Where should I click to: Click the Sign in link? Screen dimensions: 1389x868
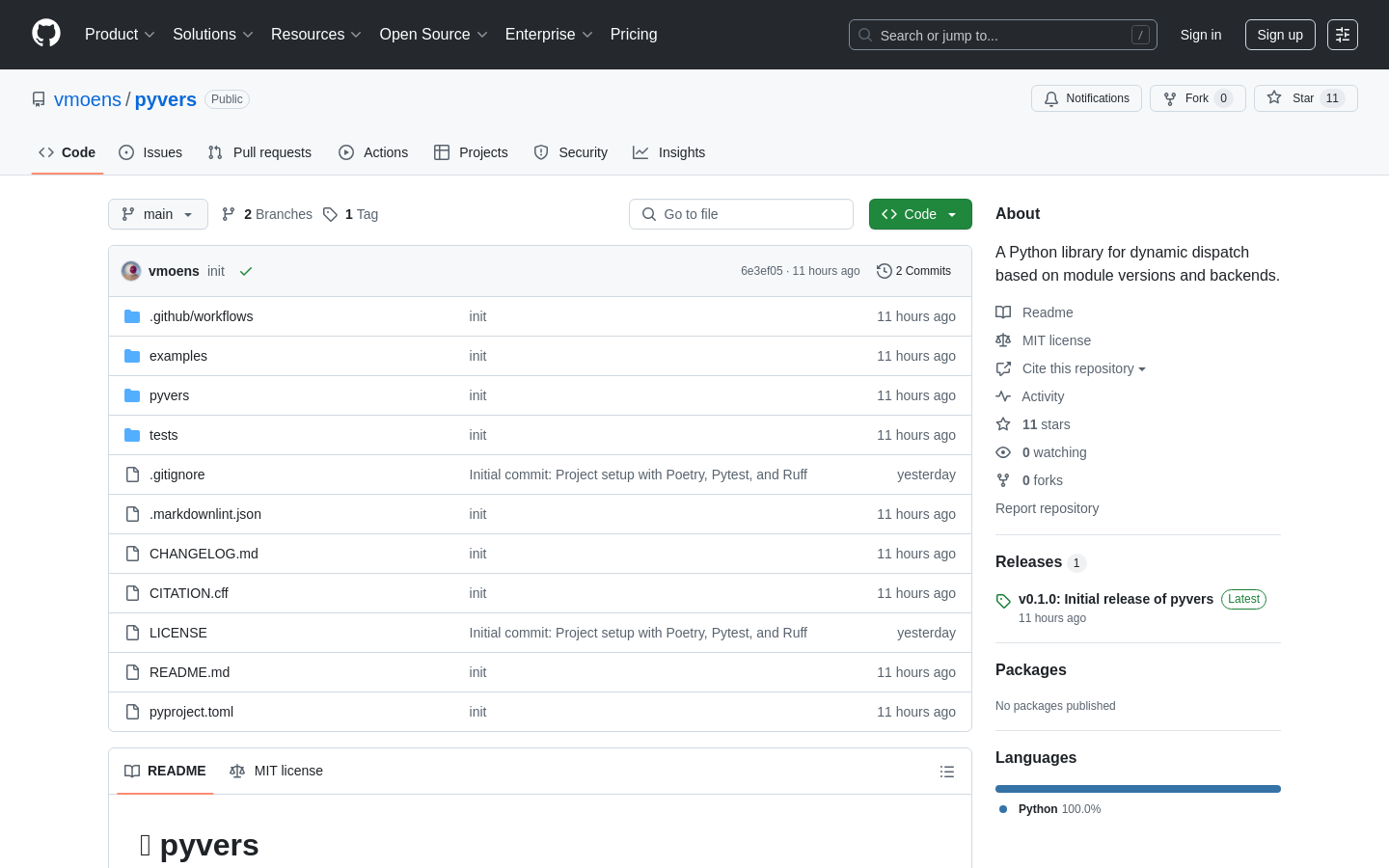[x=1201, y=35]
